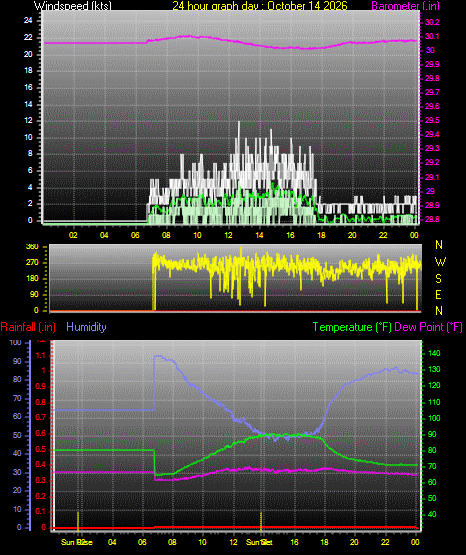The height and width of the screenshot is (555, 466).
Task: Click the "02" hour label under the windspeed graph
Action: pos(73,235)
